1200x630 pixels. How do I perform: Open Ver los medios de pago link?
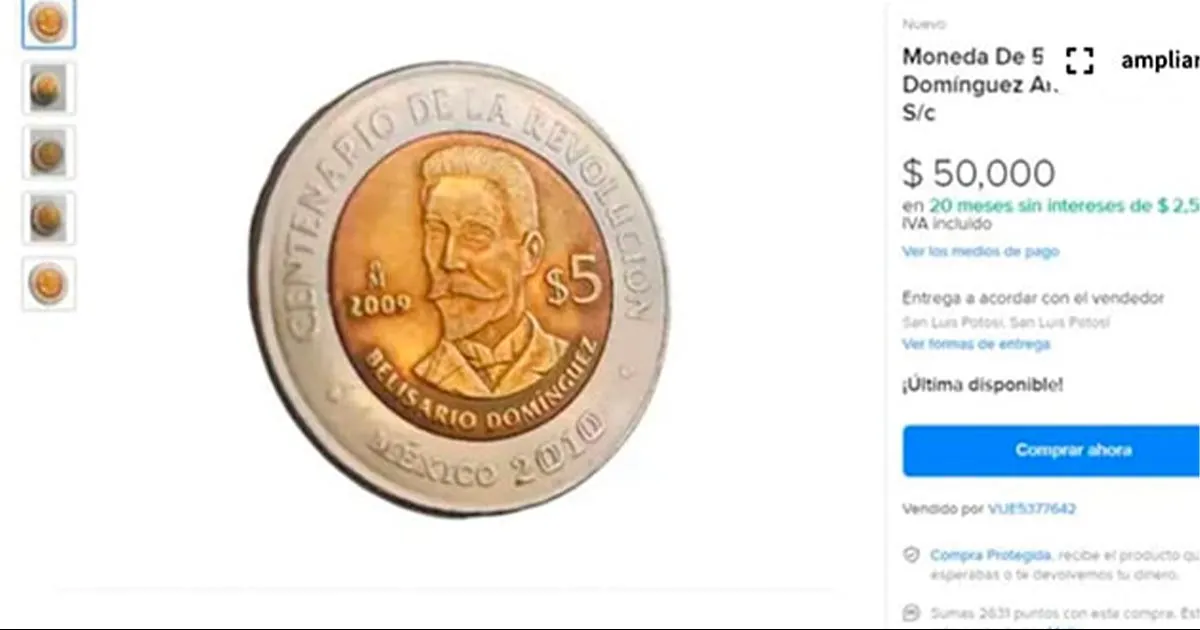(980, 252)
